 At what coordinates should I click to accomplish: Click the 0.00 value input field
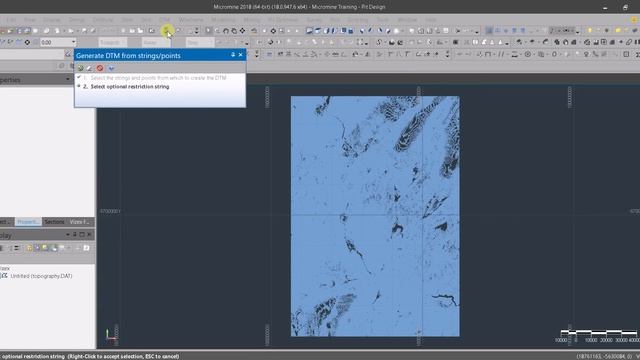(56, 42)
